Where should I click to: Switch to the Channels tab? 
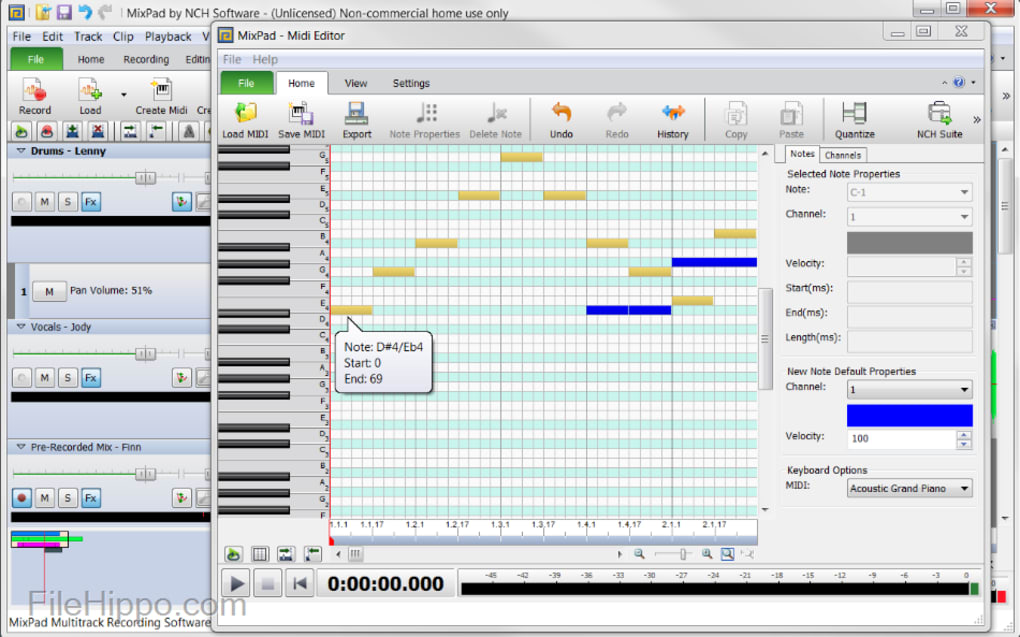click(x=843, y=154)
